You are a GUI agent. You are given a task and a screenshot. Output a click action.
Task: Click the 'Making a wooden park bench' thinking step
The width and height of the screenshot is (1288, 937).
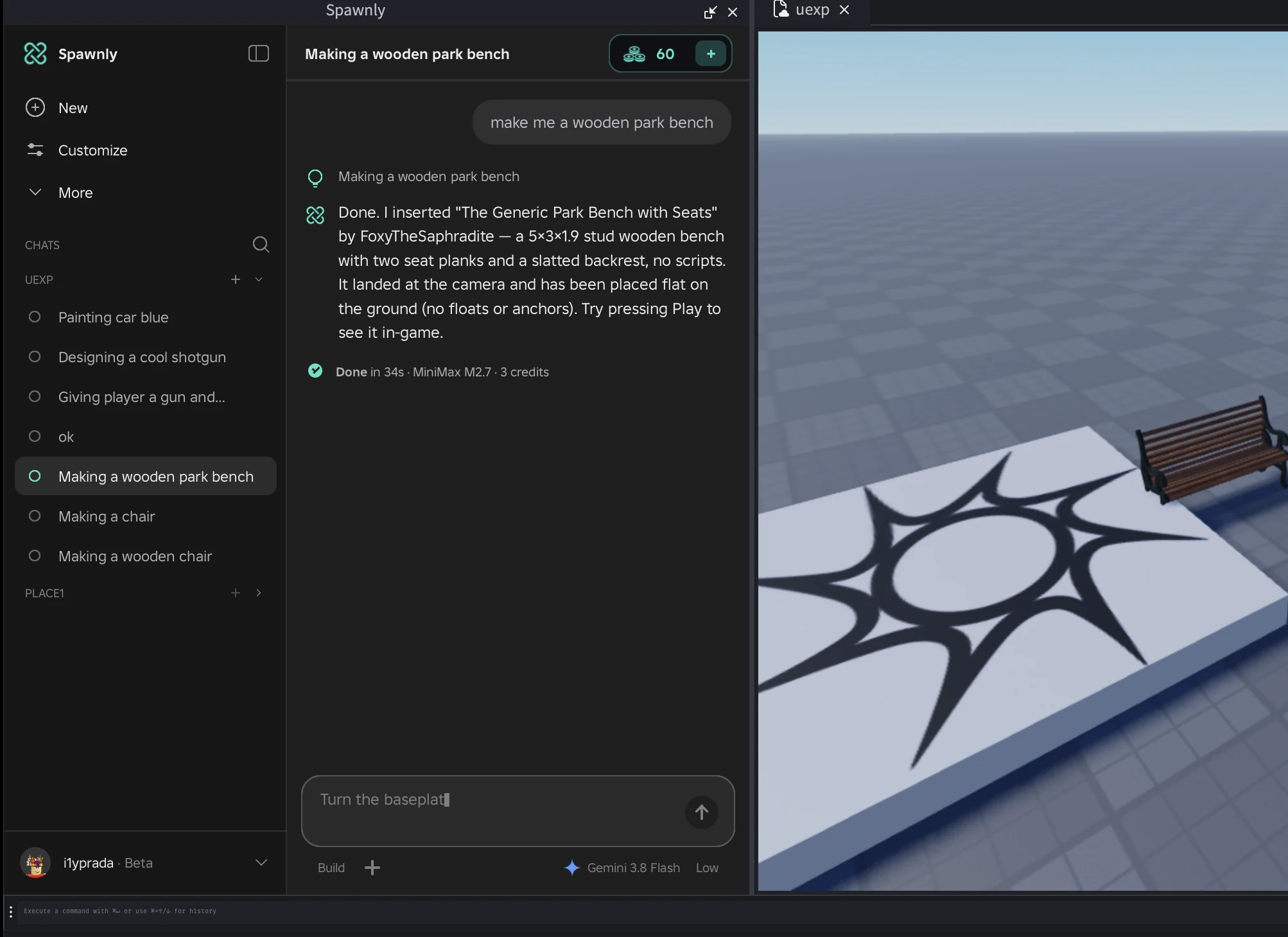click(x=428, y=177)
